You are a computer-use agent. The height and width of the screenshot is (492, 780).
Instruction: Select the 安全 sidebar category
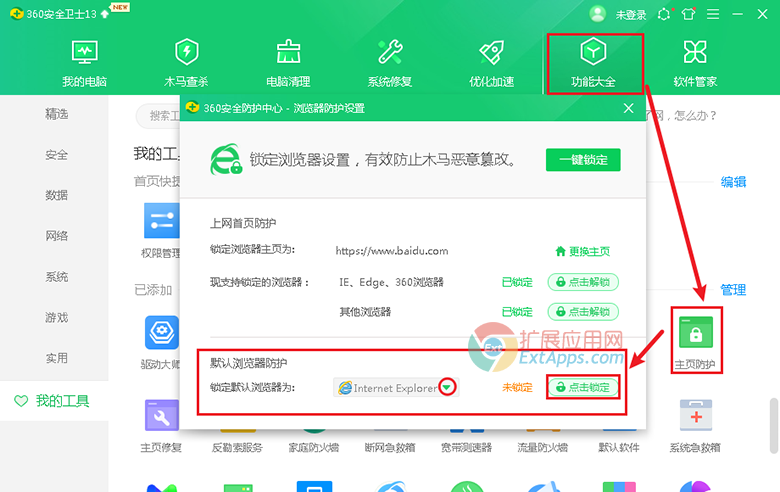click(56, 155)
